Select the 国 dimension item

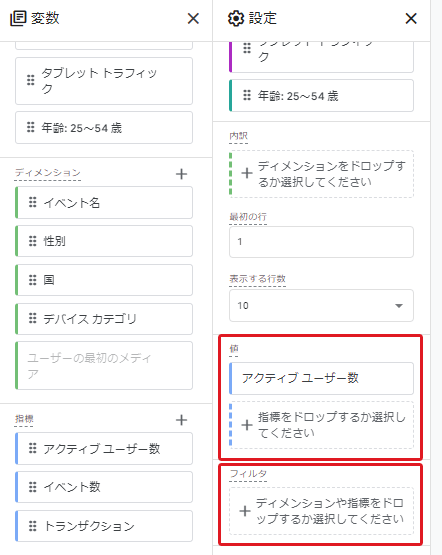[x=104, y=280]
